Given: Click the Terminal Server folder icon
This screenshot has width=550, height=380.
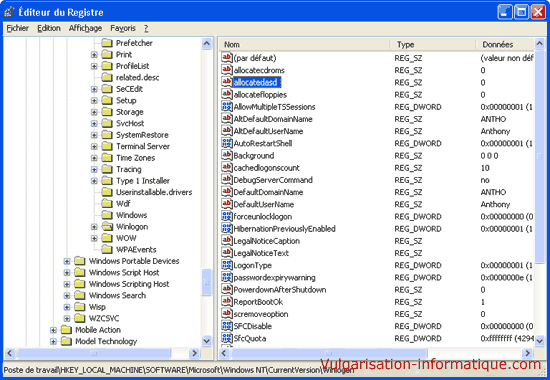Looking at the screenshot, I should 107,146.
